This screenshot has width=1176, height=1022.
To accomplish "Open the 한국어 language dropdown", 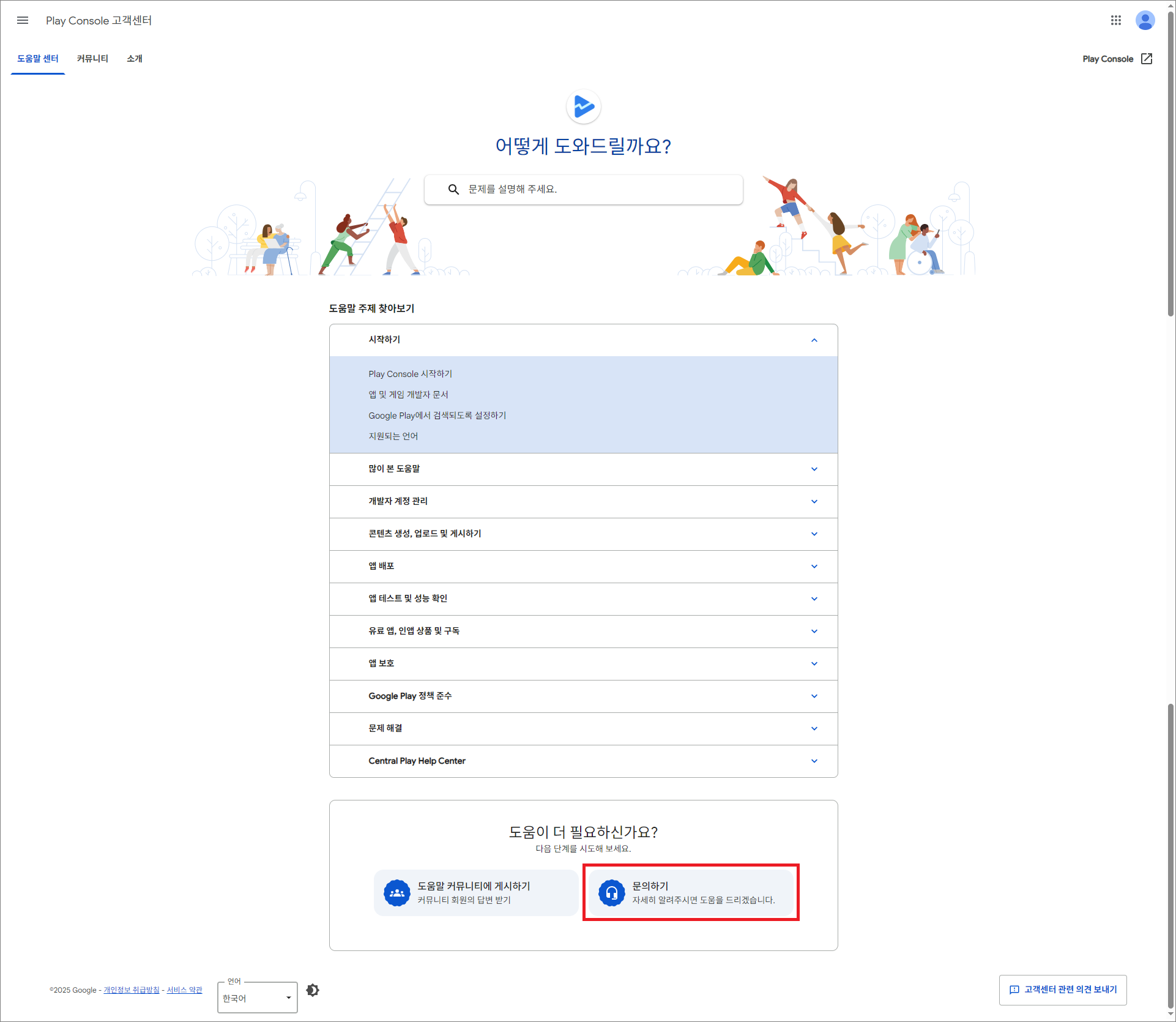I will pos(257,998).
